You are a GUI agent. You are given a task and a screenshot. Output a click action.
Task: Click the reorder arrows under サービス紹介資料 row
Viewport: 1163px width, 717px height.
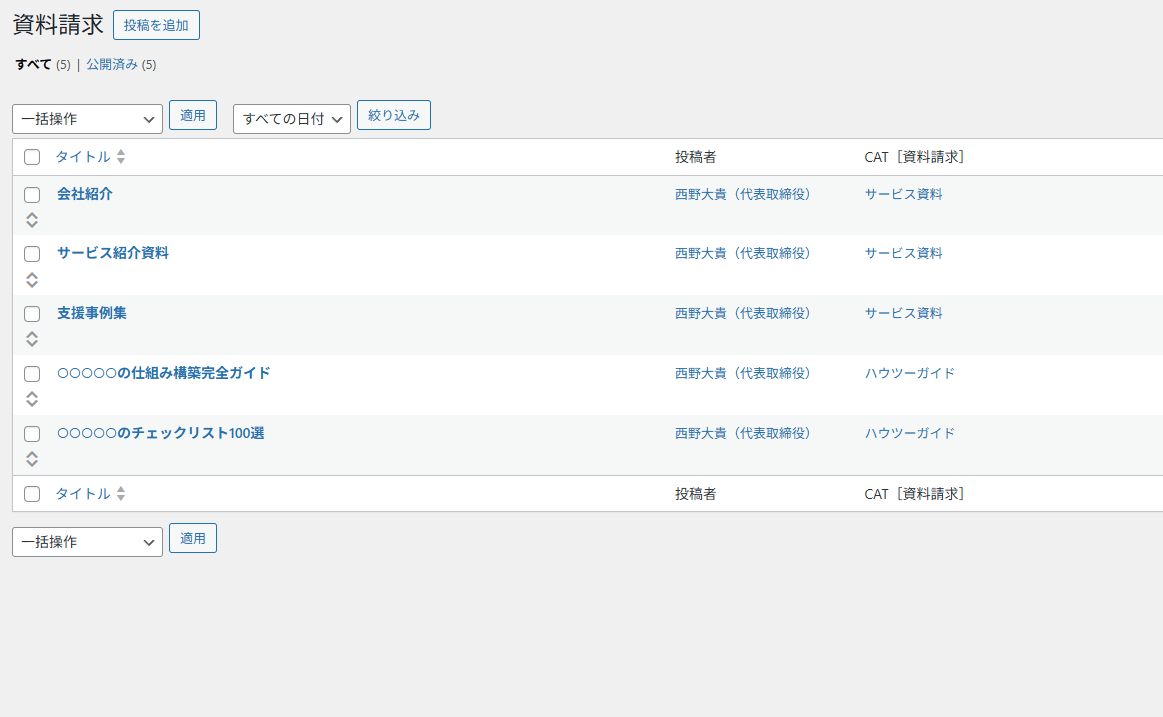[32, 280]
